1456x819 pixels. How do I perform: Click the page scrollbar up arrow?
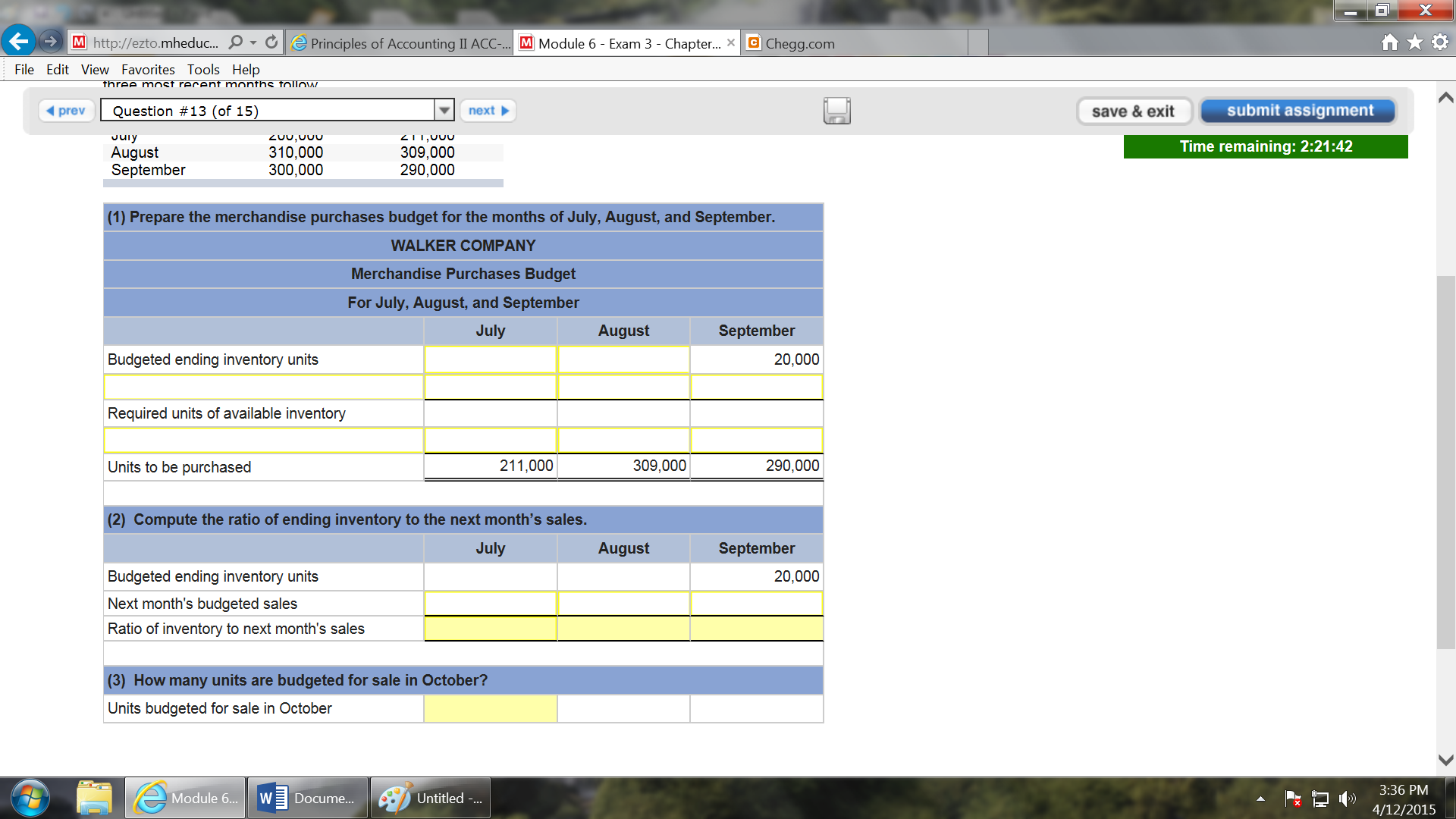click(1446, 97)
